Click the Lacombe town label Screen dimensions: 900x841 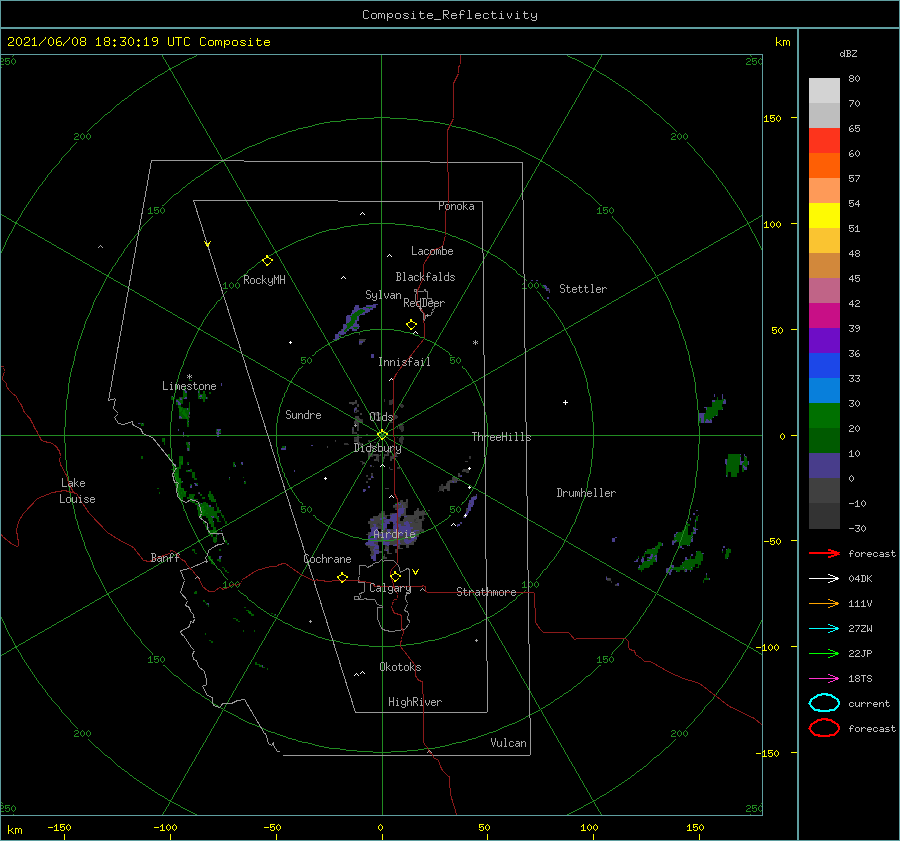(x=432, y=251)
